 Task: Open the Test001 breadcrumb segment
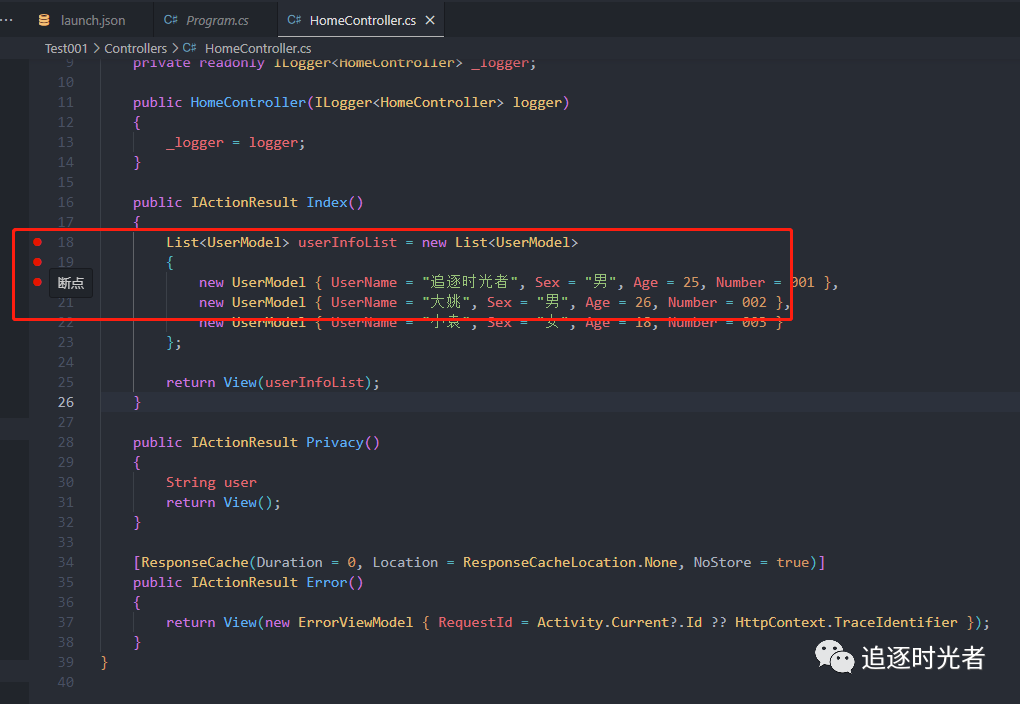(66, 48)
